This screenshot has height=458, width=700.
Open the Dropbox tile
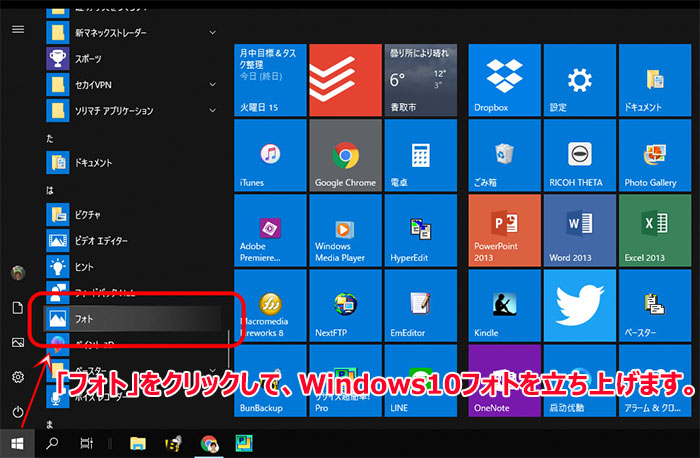pyautogui.click(x=504, y=80)
